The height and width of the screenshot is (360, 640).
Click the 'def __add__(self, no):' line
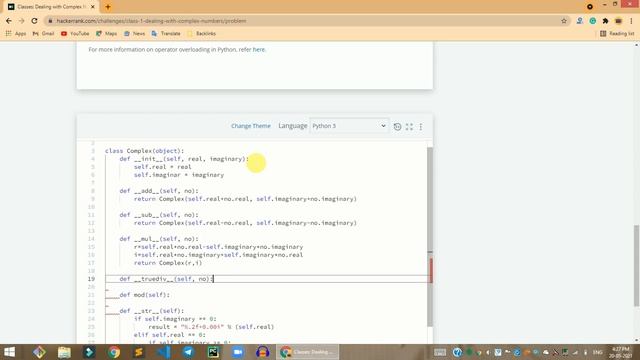point(159,191)
